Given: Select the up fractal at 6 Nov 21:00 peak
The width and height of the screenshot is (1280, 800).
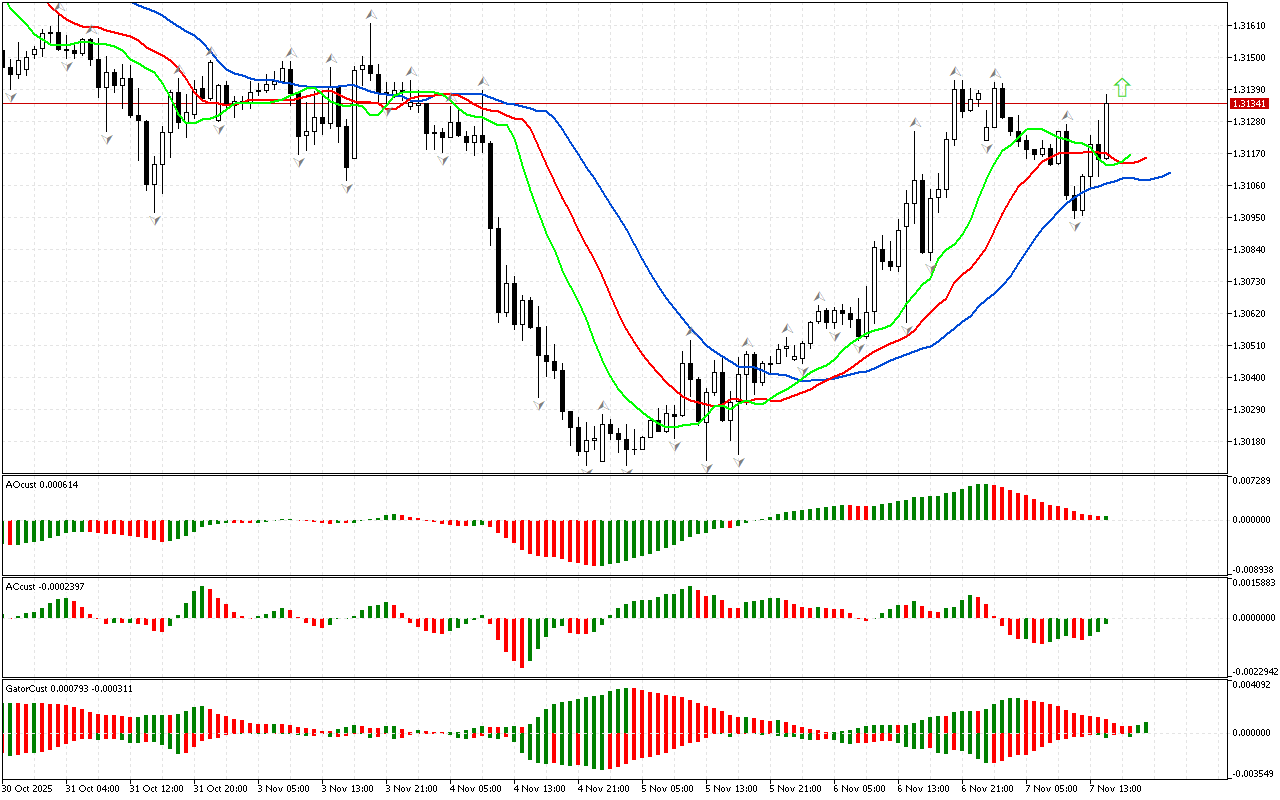Looking at the screenshot, I should pyautogui.click(x=995, y=74).
